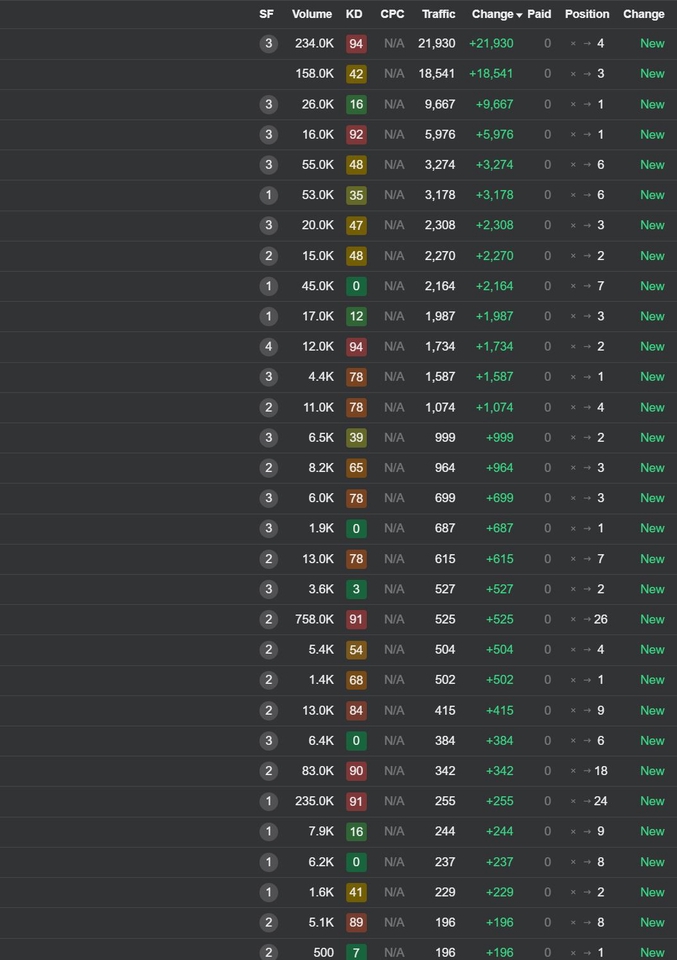The image size is (677, 960).
Task: Click the KD 39 badge
Action: click(x=356, y=438)
